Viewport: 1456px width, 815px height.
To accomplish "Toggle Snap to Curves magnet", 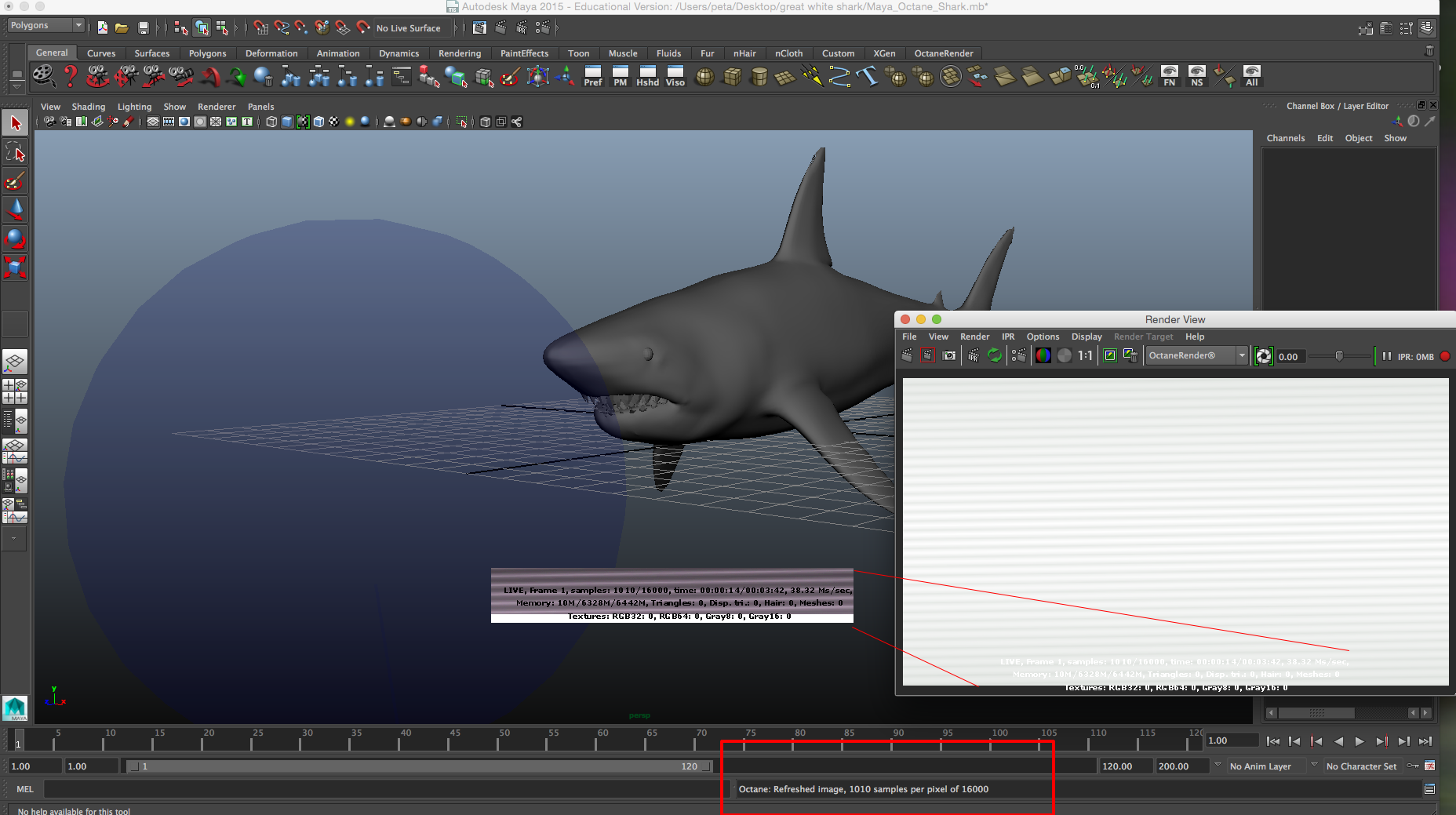I will [x=282, y=28].
